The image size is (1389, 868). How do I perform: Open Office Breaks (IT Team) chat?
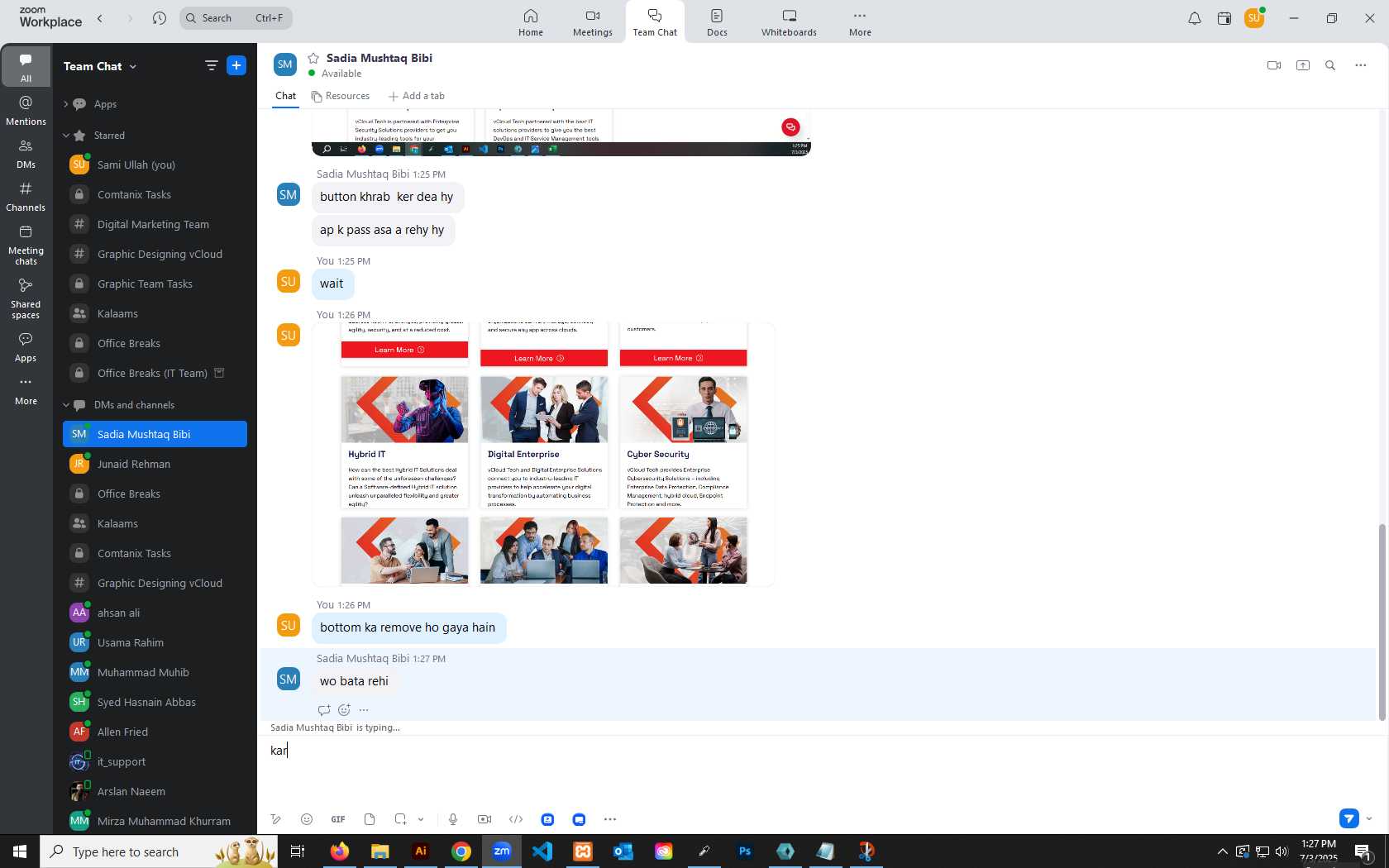(x=155, y=373)
